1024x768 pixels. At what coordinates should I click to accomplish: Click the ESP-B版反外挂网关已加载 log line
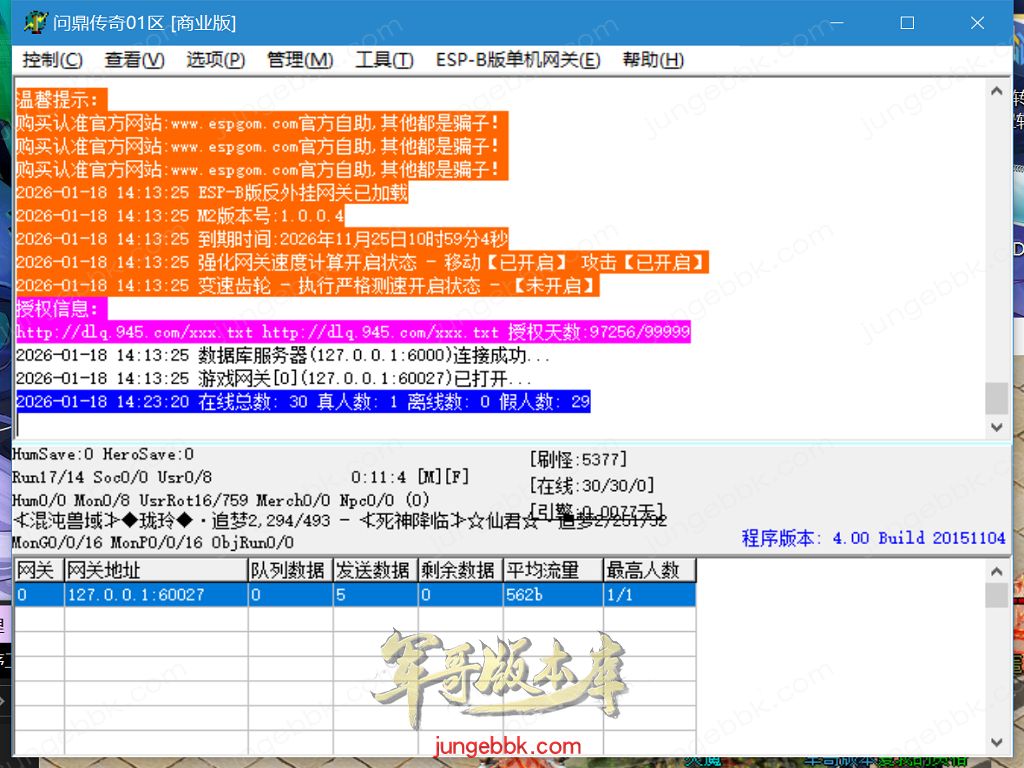point(212,193)
